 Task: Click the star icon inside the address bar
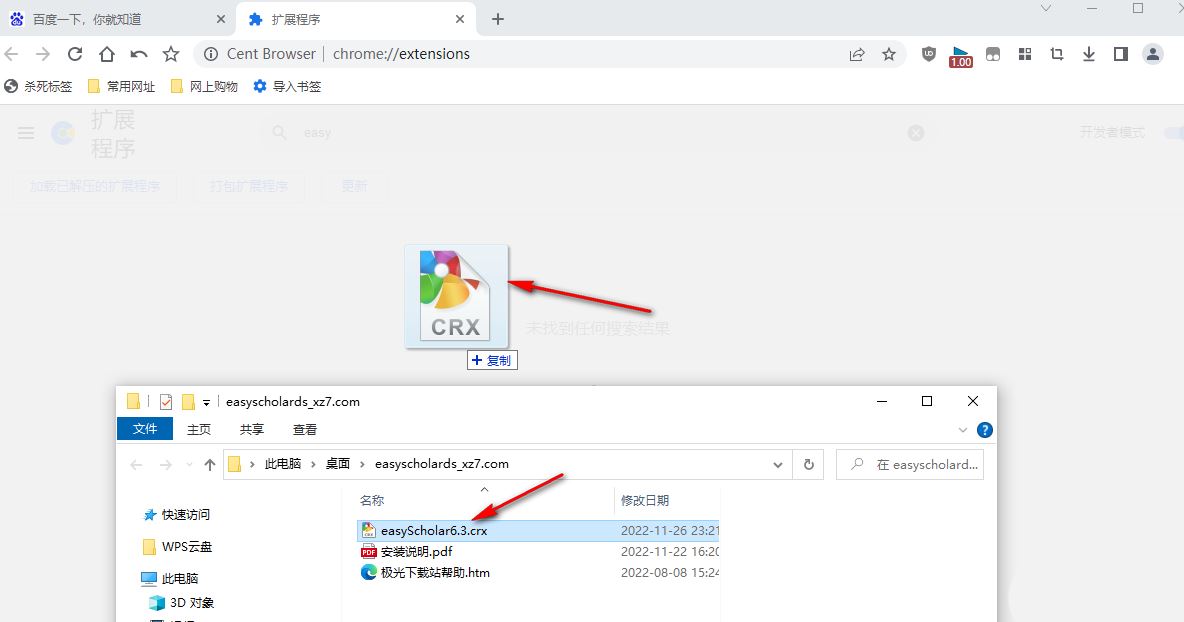pos(889,54)
